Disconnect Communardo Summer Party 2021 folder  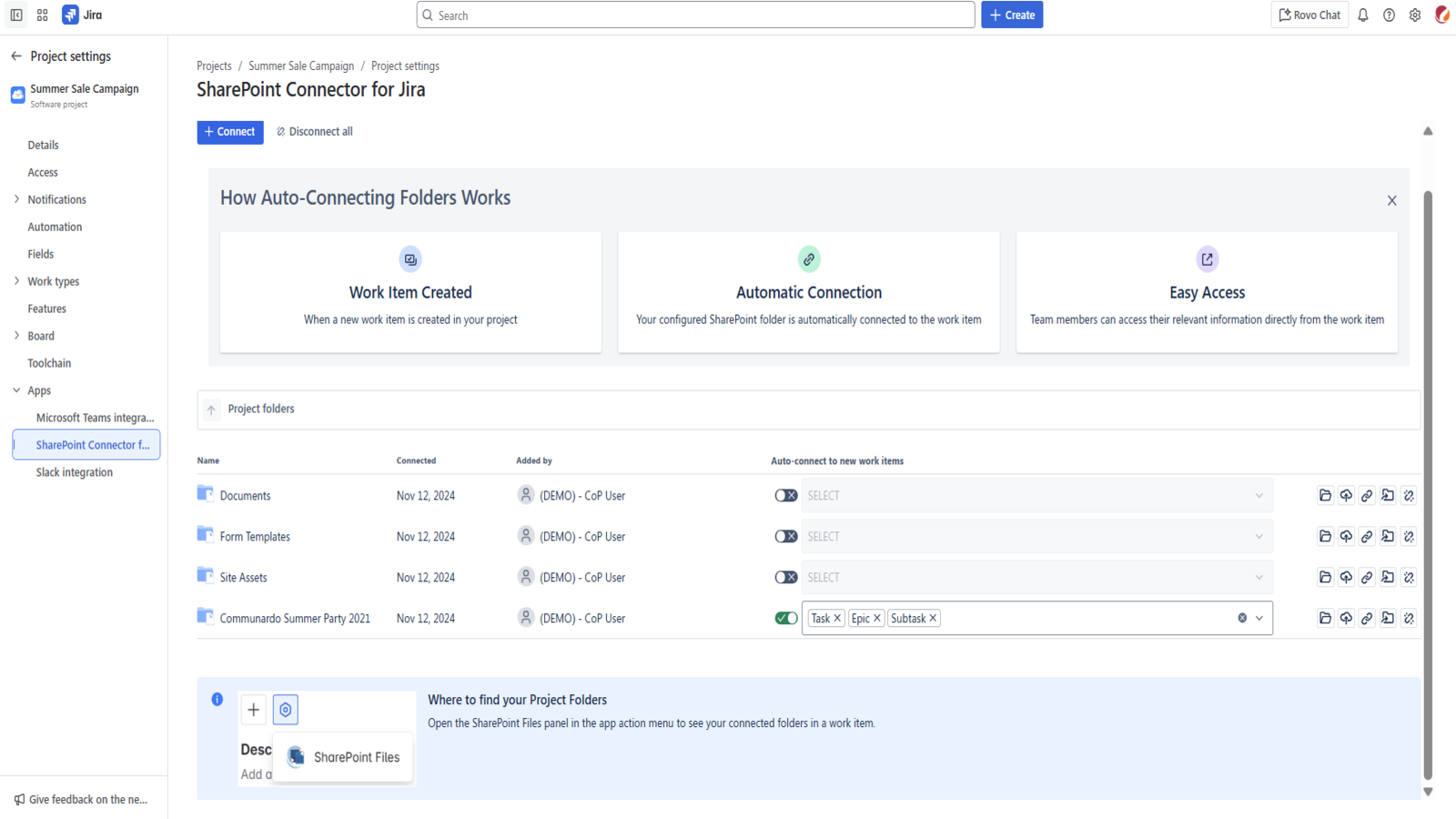(x=1409, y=619)
